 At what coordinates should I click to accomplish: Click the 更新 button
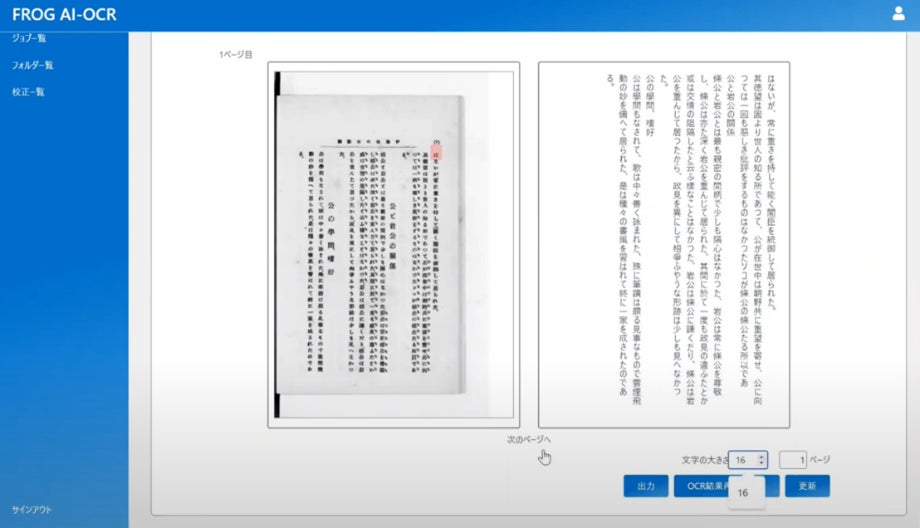coord(807,486)
